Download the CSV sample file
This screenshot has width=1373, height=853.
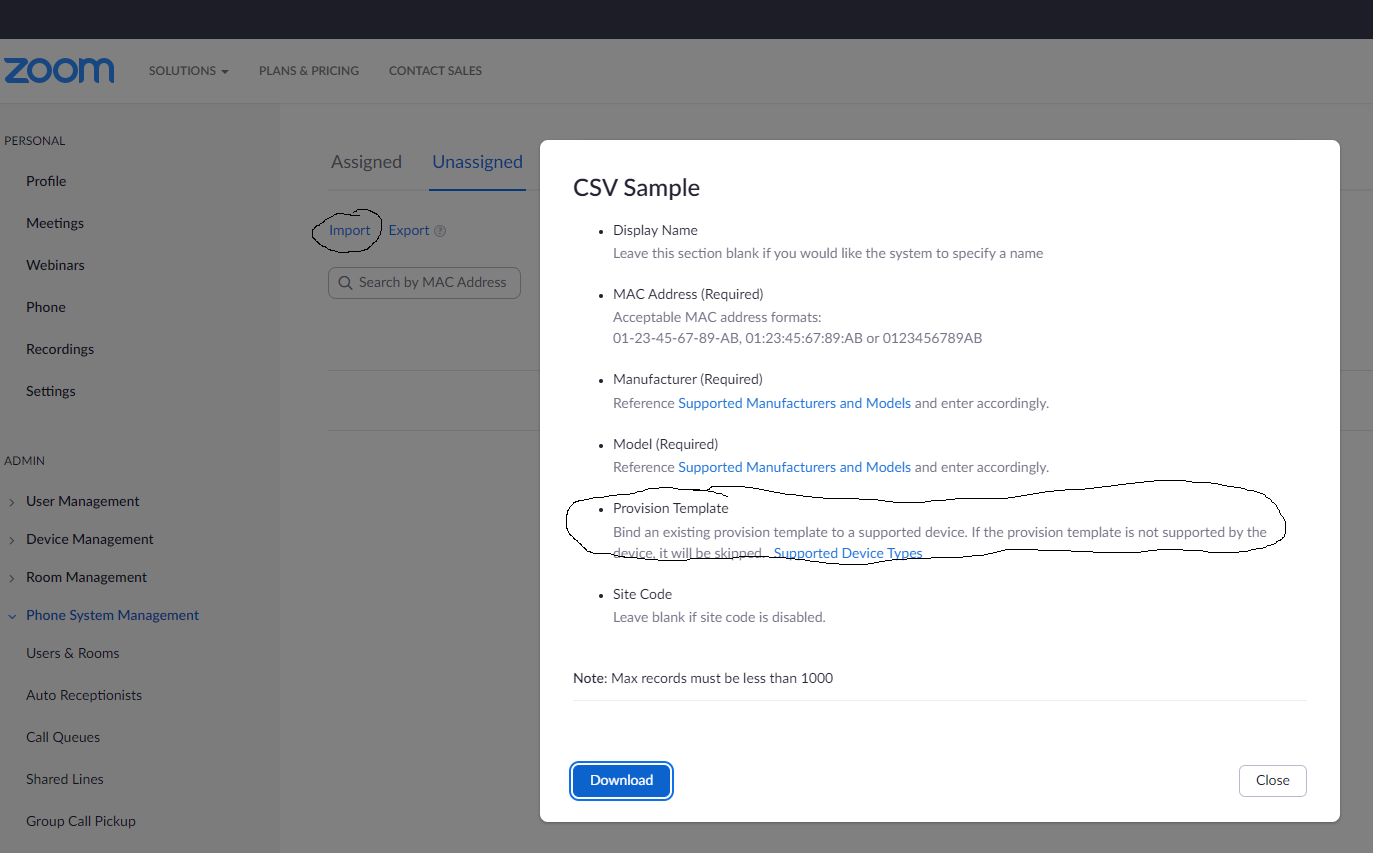(622, 780)
